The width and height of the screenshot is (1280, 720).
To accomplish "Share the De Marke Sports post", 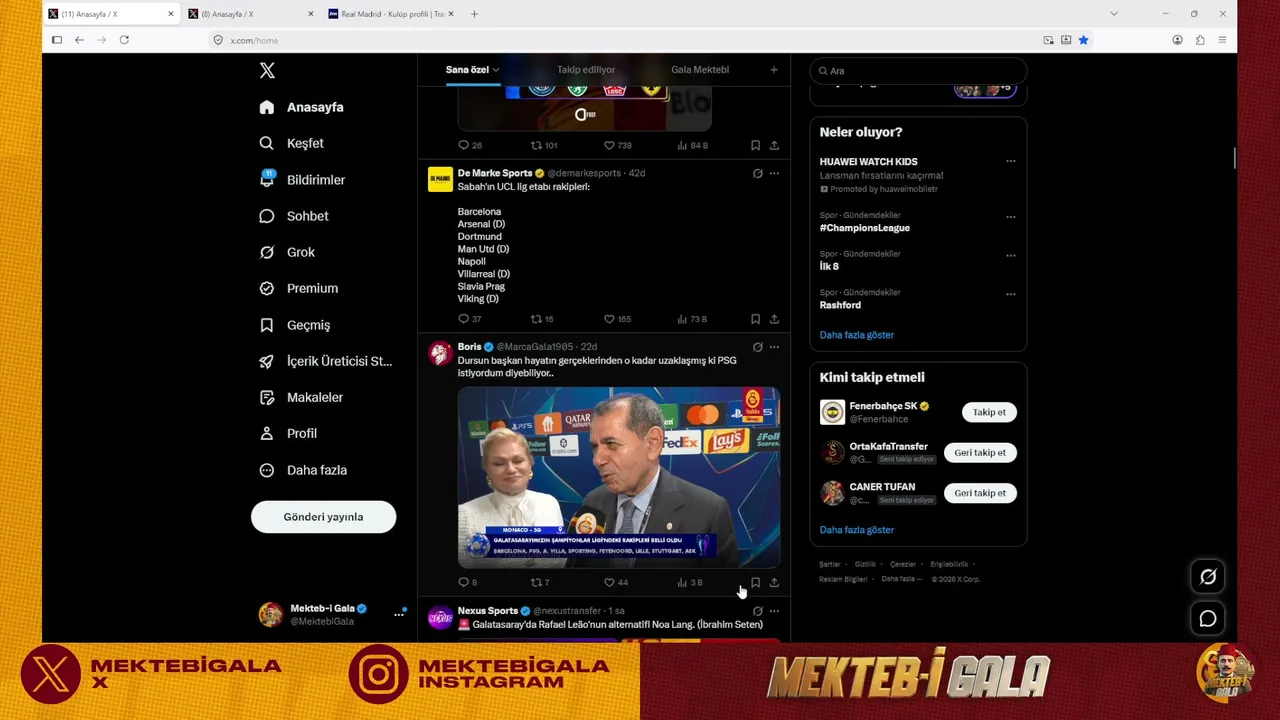I will [774, 319].
